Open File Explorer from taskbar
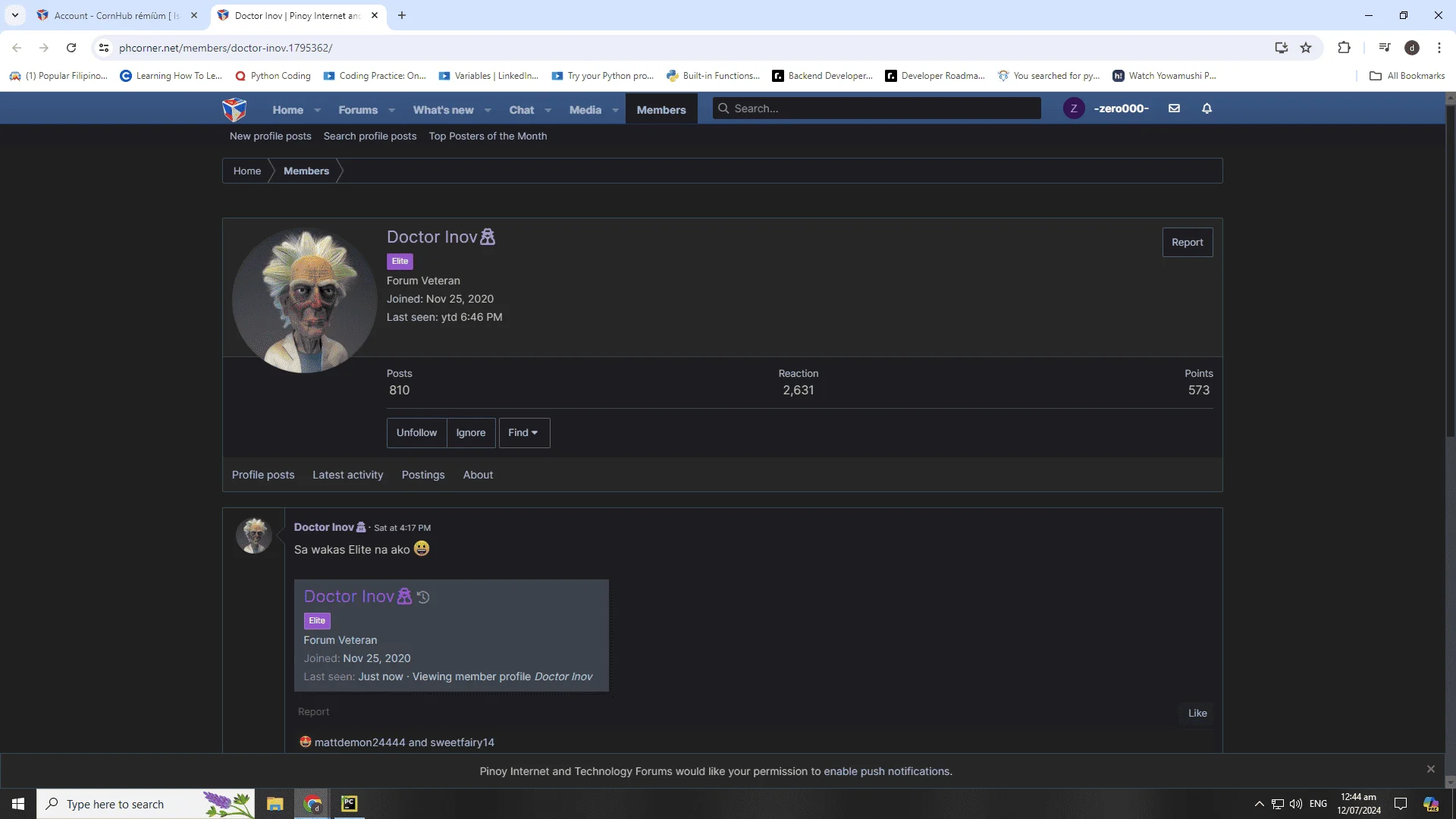The image size is (1456, 819). 275,804
